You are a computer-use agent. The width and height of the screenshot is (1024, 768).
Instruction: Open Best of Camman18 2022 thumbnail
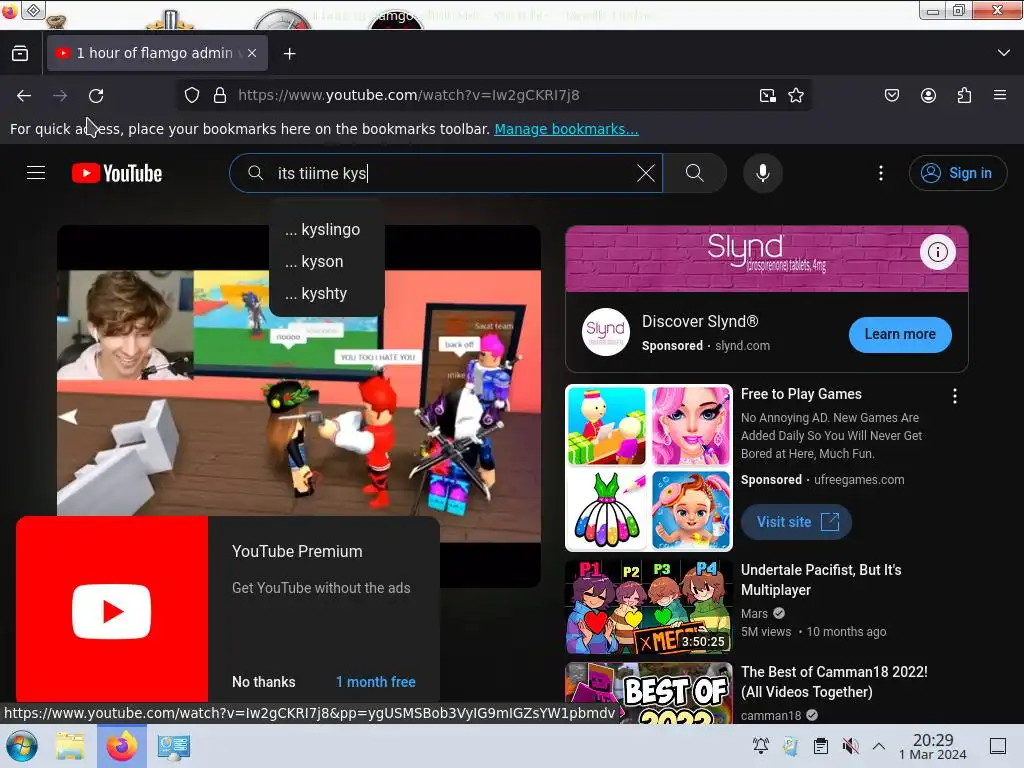[648, 693]
